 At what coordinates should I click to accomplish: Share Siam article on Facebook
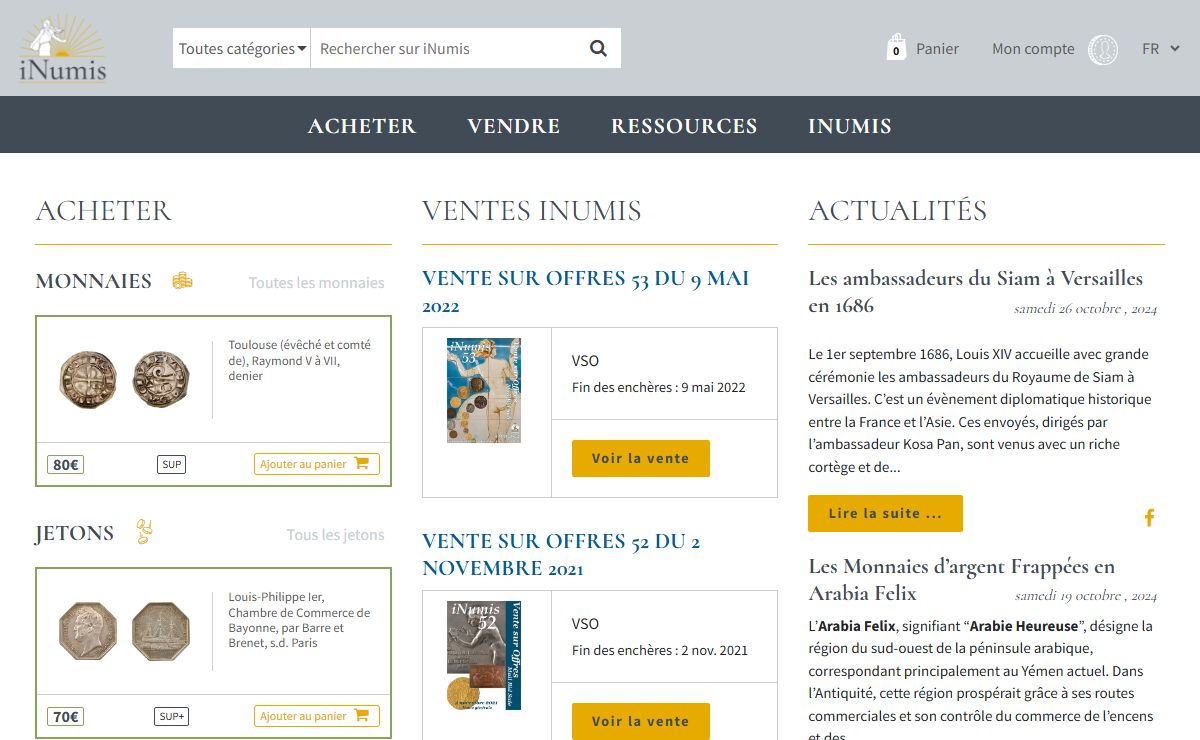click(x=1149, y=517)
